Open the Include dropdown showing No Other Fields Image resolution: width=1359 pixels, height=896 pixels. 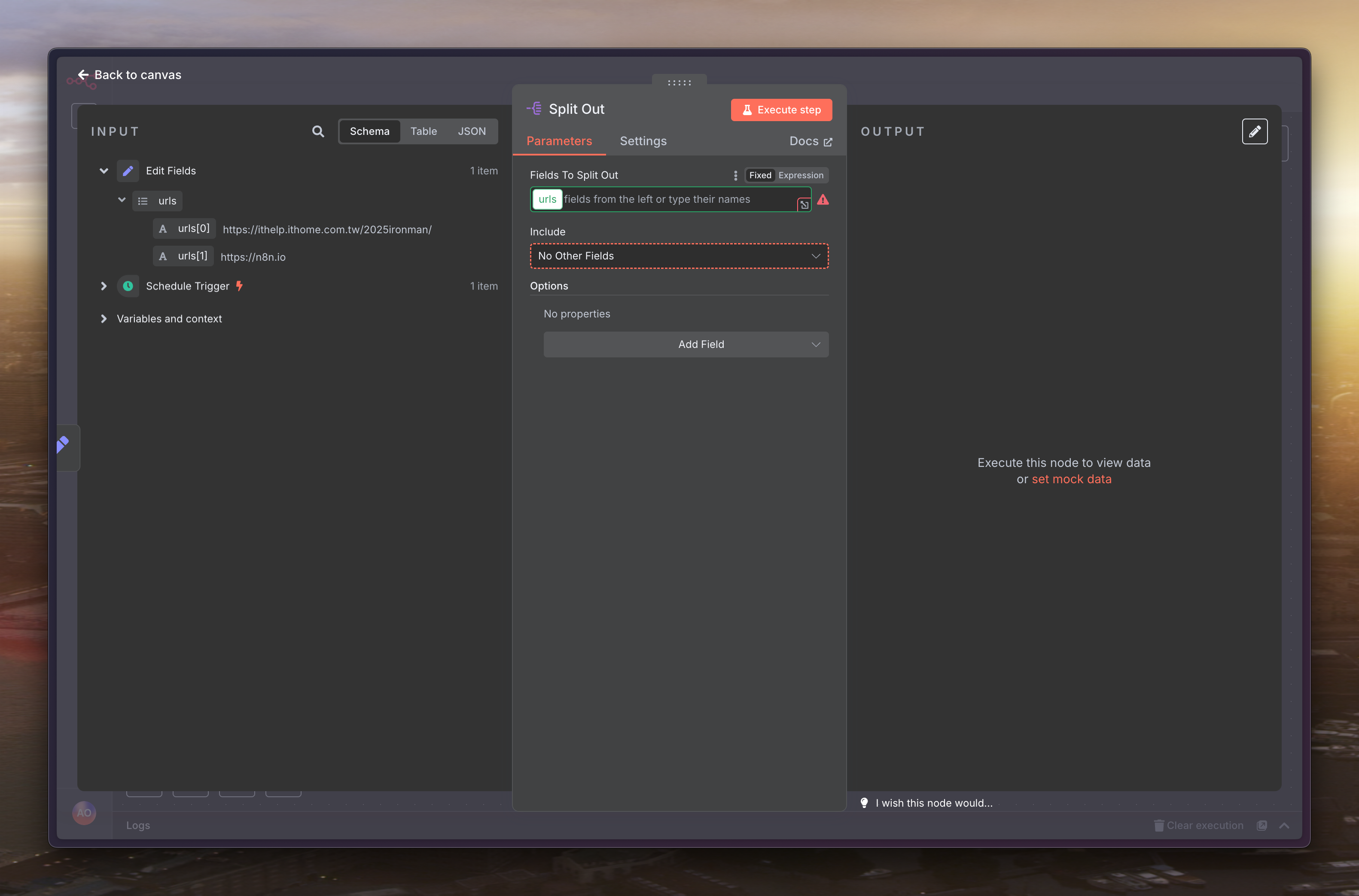[x=679, y=256]
